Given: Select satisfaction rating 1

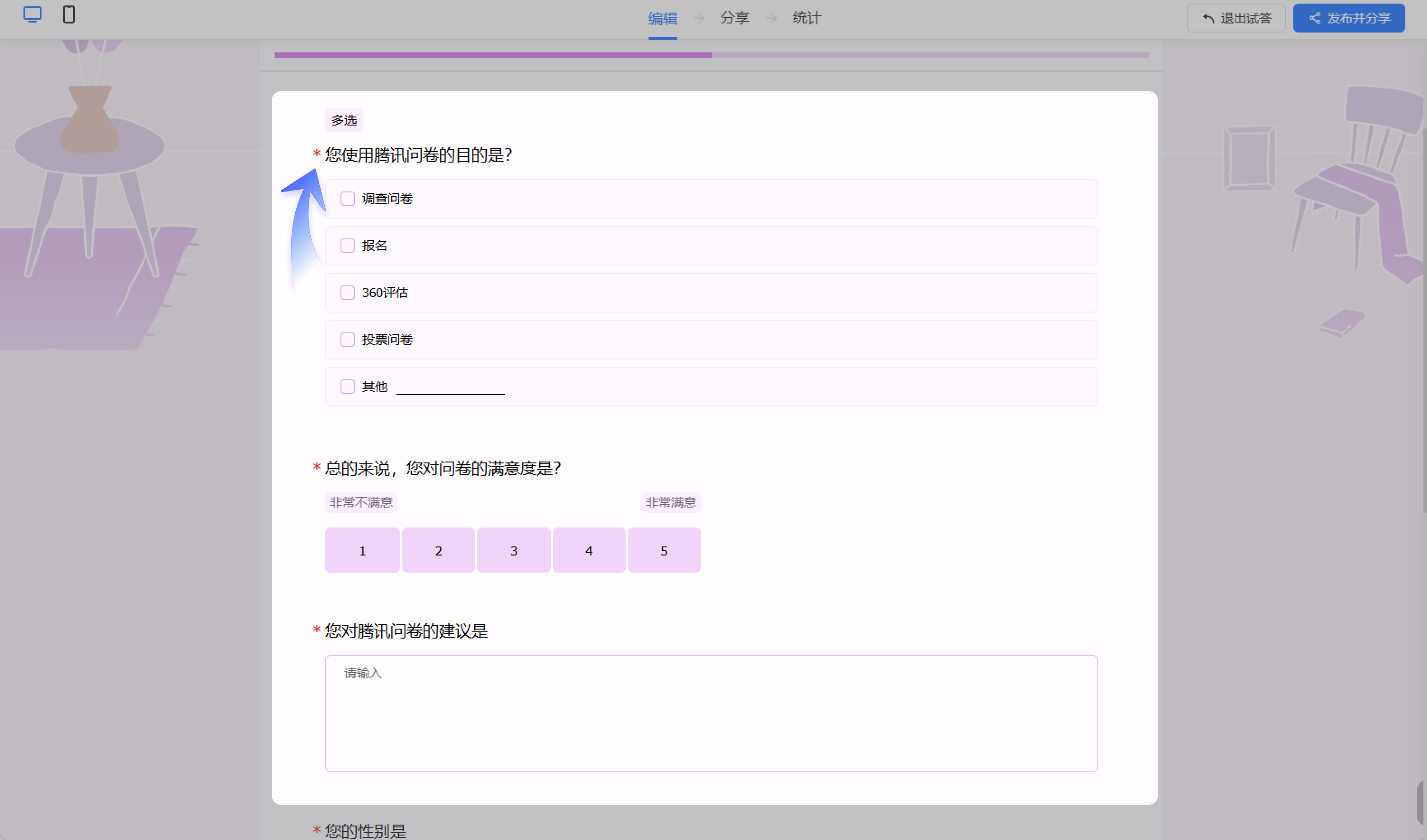Looking at the screenshot, I should coord(363,551).
